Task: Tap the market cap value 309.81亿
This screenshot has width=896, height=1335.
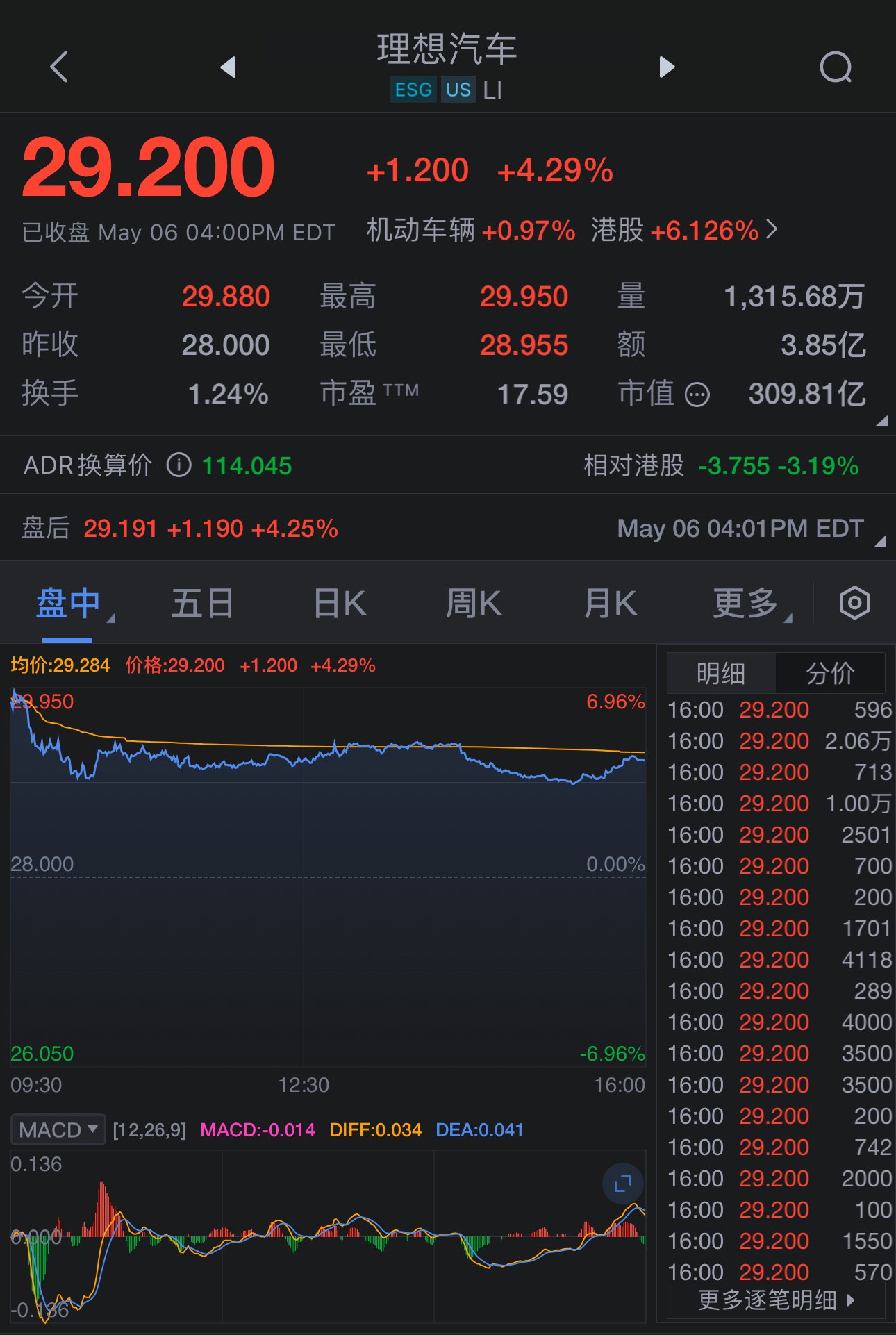Action: 807,394
